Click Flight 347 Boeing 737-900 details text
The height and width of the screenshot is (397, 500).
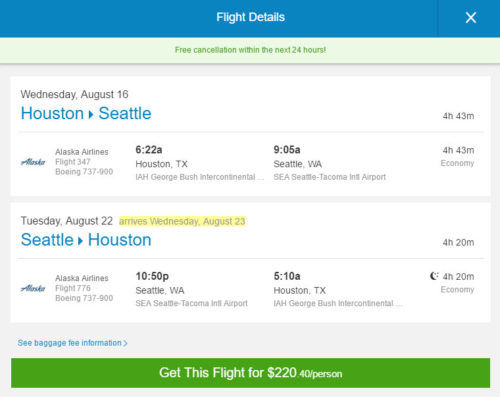pos(84,167)
